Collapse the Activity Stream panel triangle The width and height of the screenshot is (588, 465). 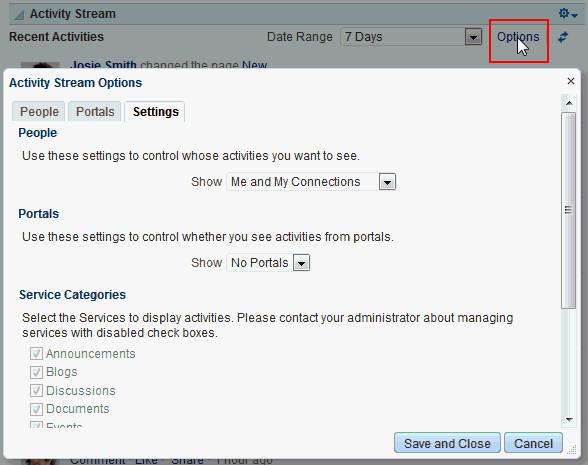coord(19,15)
